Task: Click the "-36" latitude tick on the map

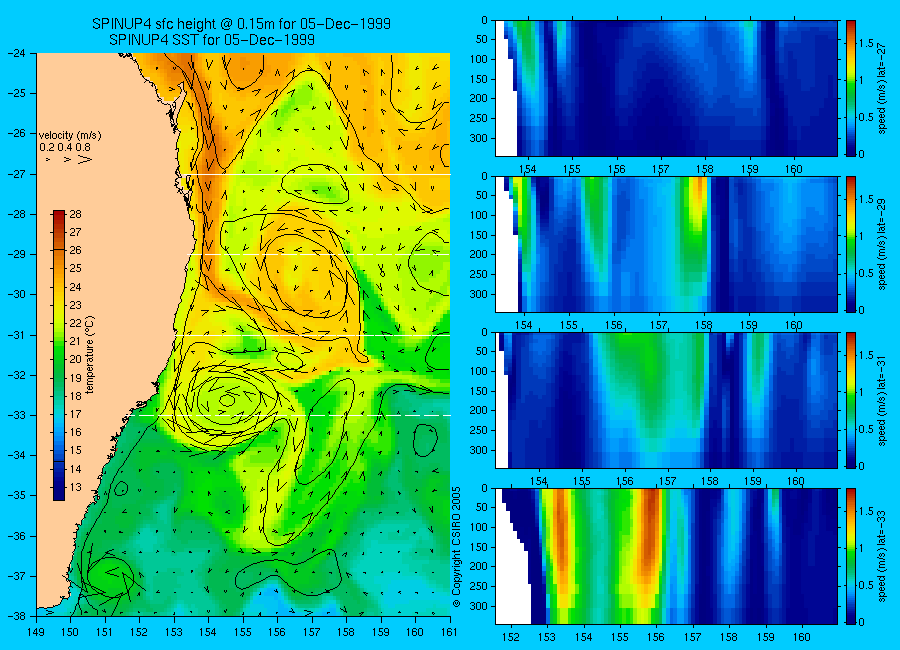Action: (17, 536)
